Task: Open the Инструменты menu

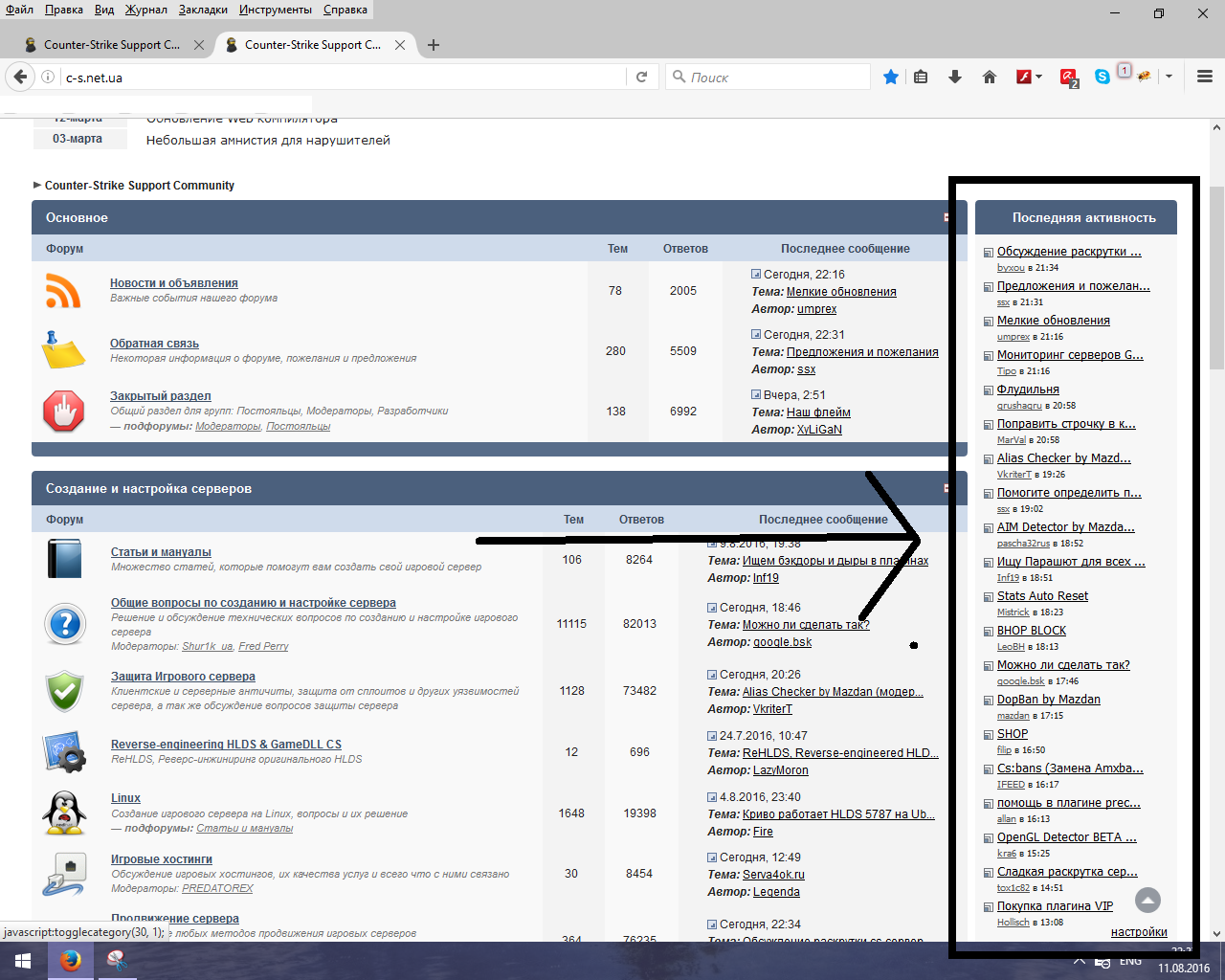Action: [276, 10]
